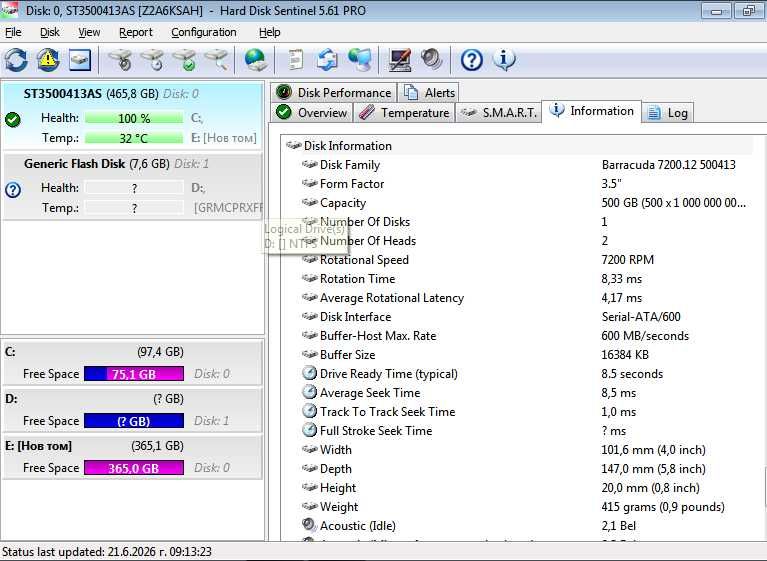Click the status last updated text
767x561 pixels.
[x=107, y=552]
